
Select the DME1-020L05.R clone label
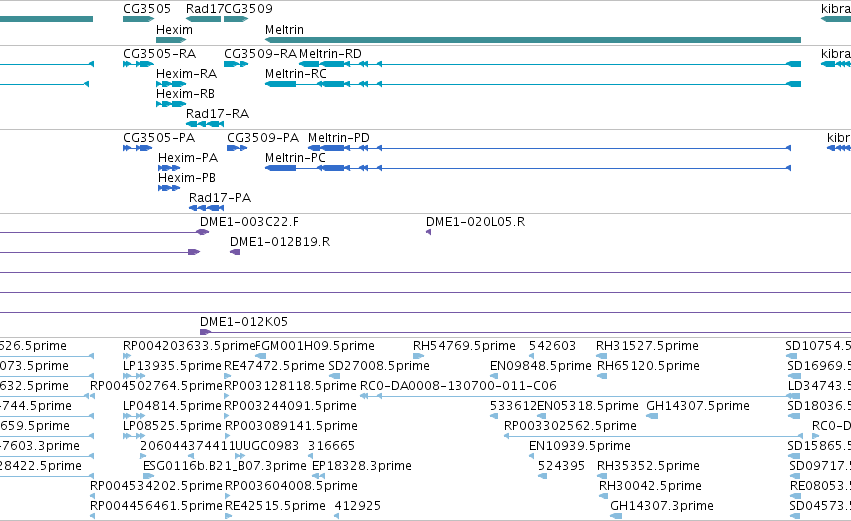(x=475, y=222)
